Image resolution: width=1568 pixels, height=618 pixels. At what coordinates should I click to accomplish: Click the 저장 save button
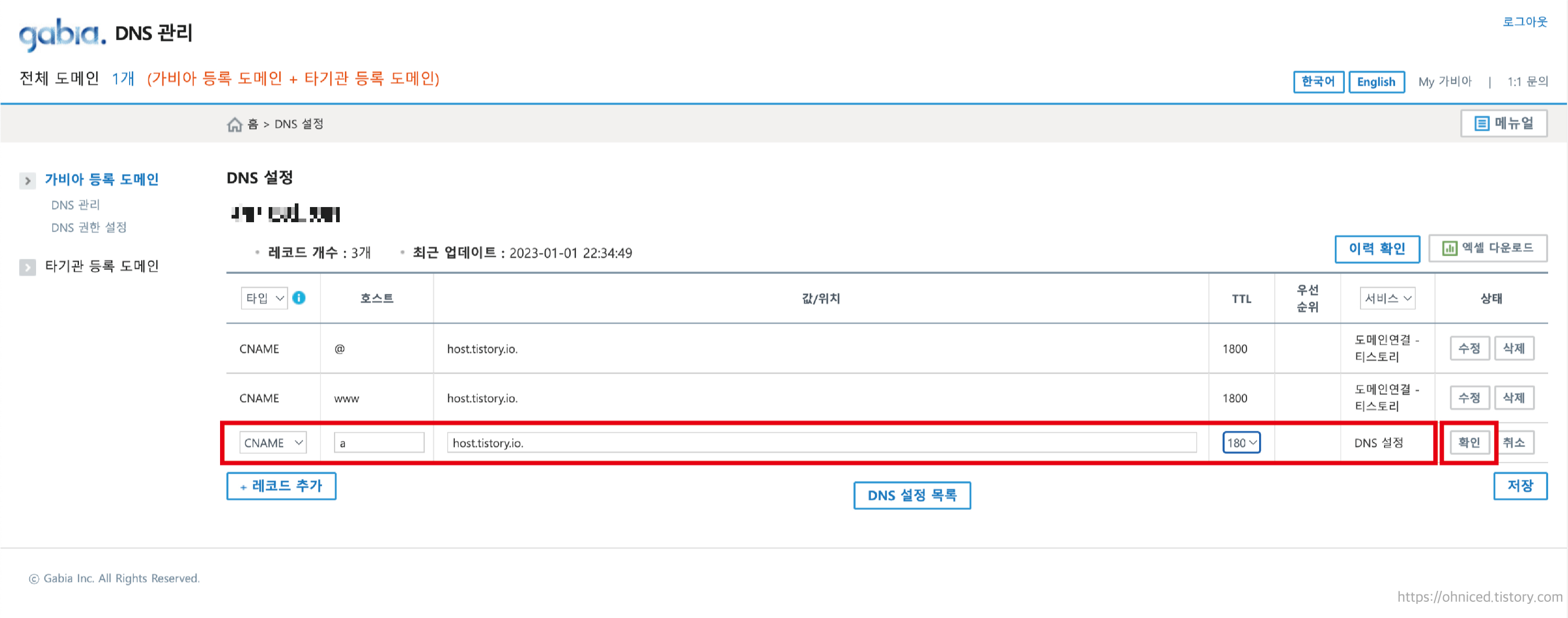tap(1520, 486)
